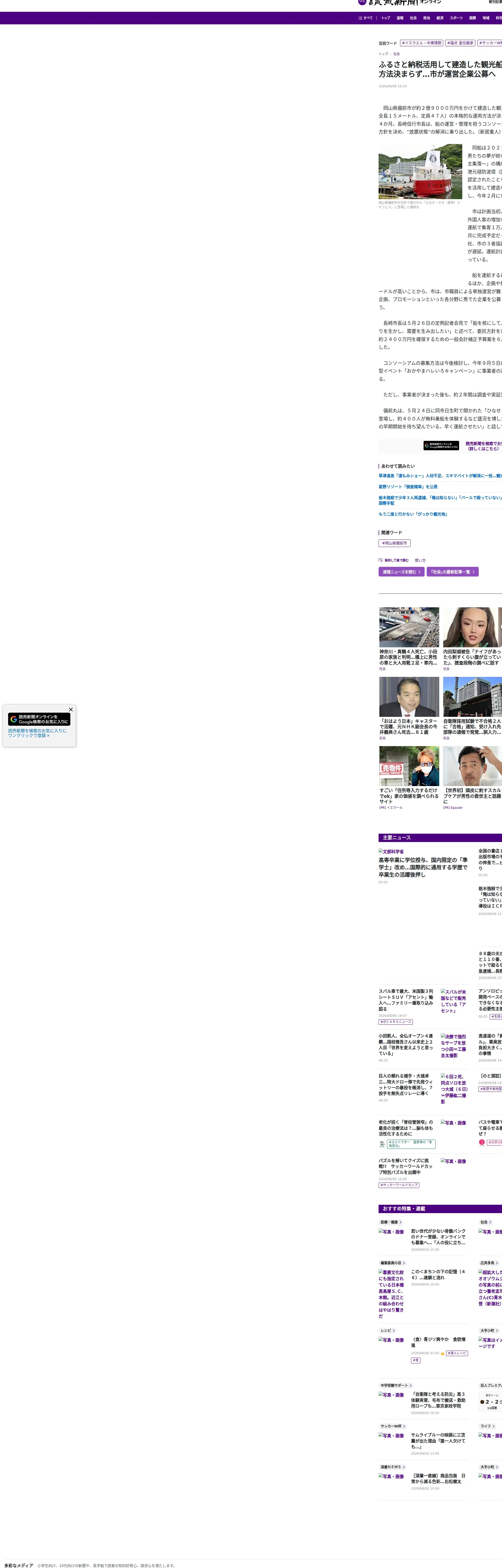Open the 国際 navigation item
Image resolution: width=502 pixels, height=1568 pixels.
click(x=473, y=18)
